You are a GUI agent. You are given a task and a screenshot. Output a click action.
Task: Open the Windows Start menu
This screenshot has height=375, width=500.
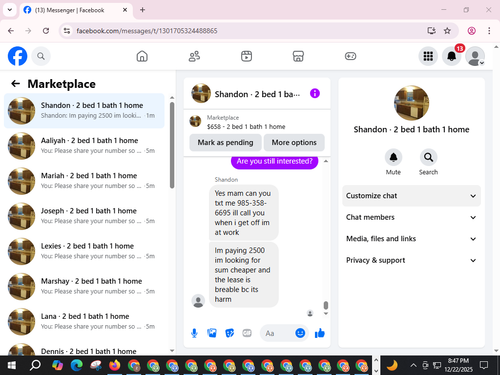tap(11, 366)
